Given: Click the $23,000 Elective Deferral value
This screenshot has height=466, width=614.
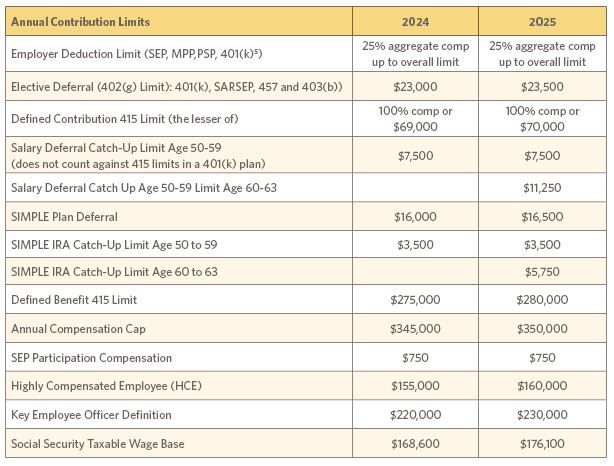Looking at the screenshot, I should pos(416,87).
